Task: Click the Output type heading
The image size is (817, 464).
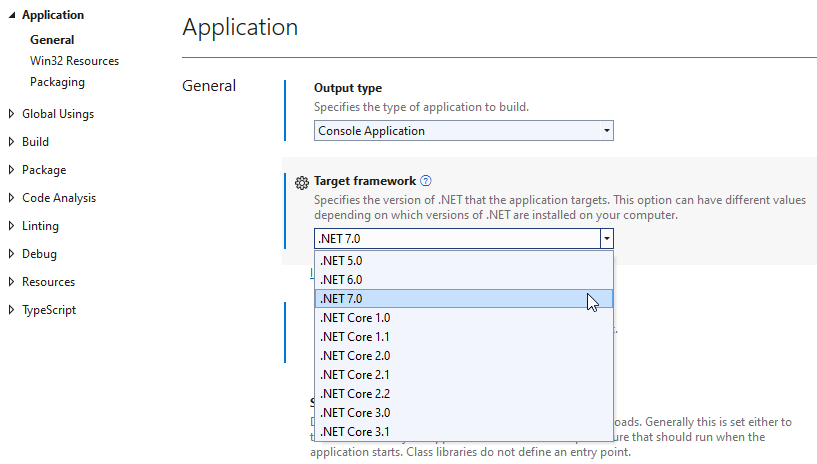Action: click(x=348, y=88)
